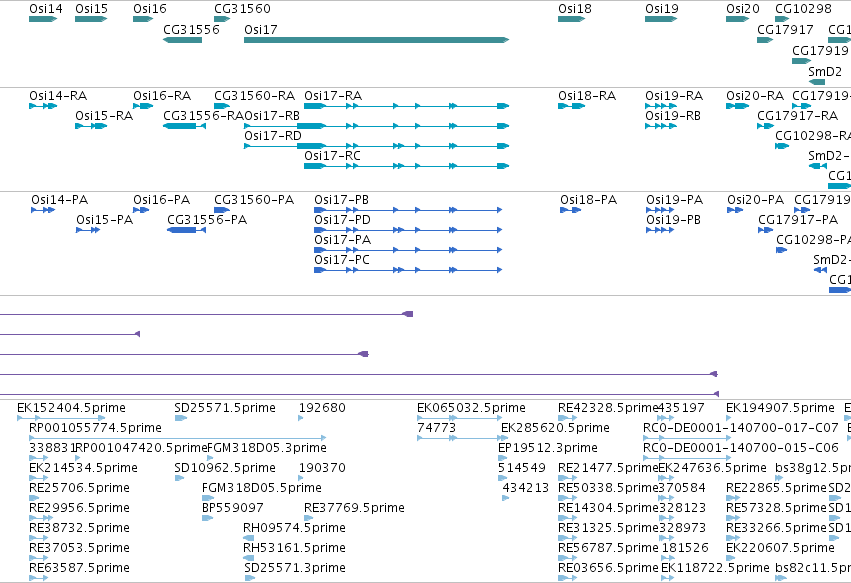Open EST RE37769.5prime label

pos(354,508)
